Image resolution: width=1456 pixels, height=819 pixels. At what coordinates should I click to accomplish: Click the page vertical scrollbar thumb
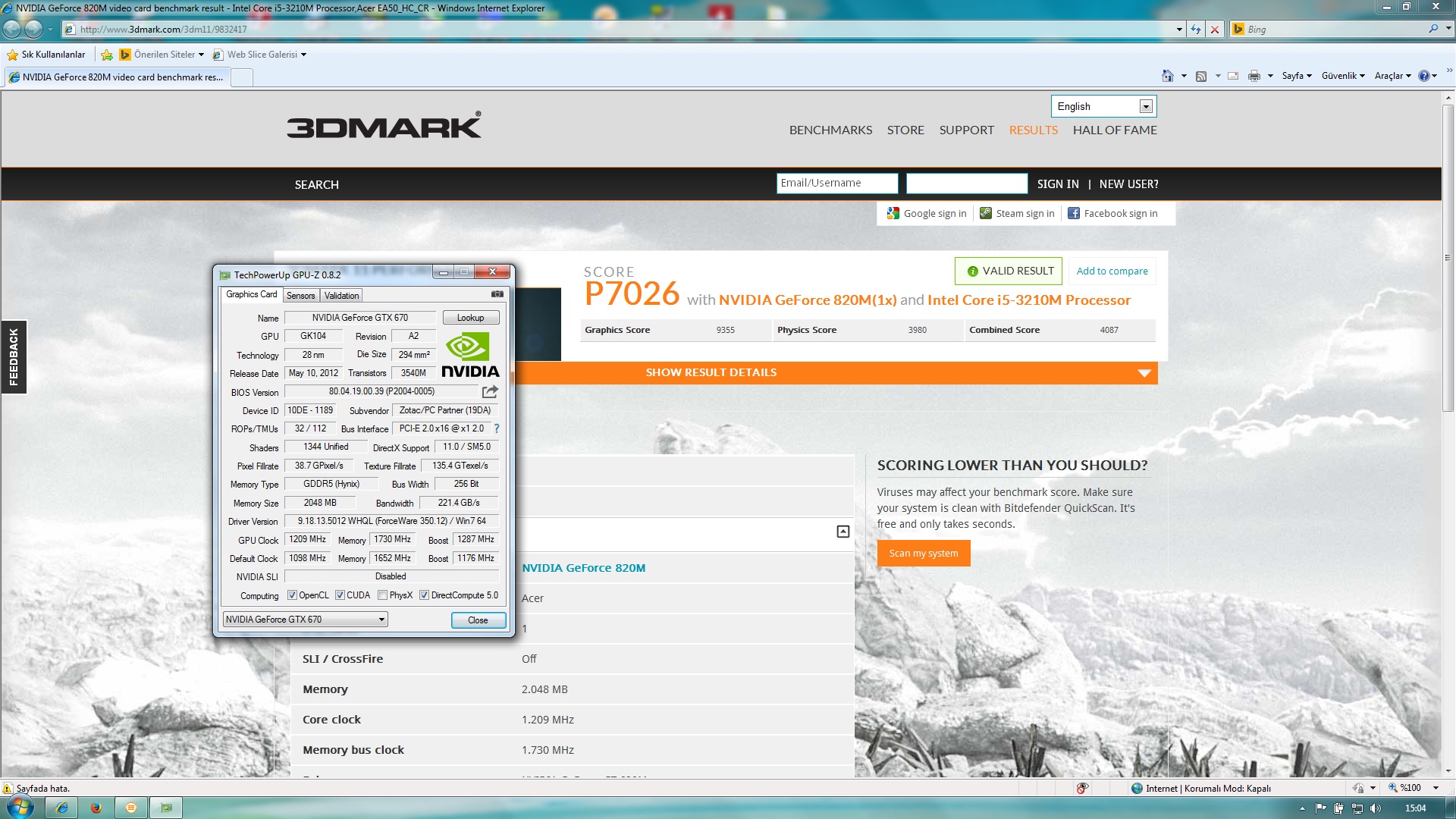click(x=1448, y=258)
